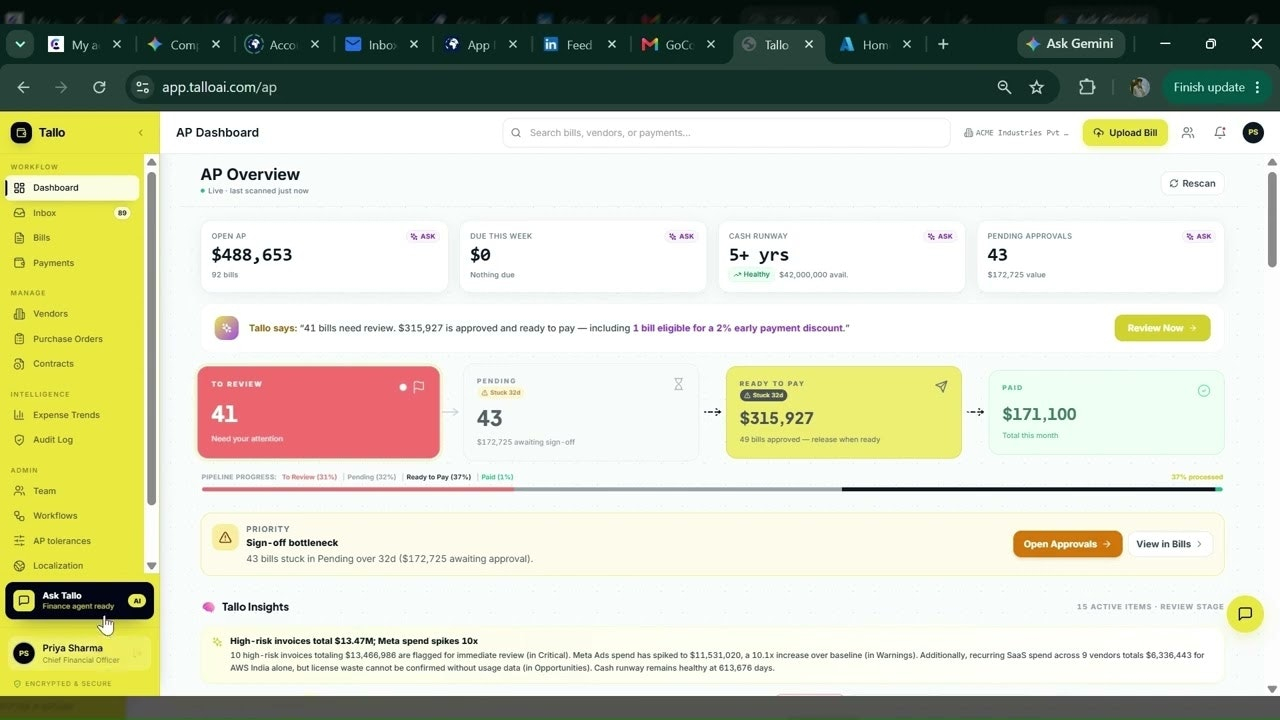Click the PS avatar in header
Viewport: 1280px width, 720px height.
pos(1253,133)
